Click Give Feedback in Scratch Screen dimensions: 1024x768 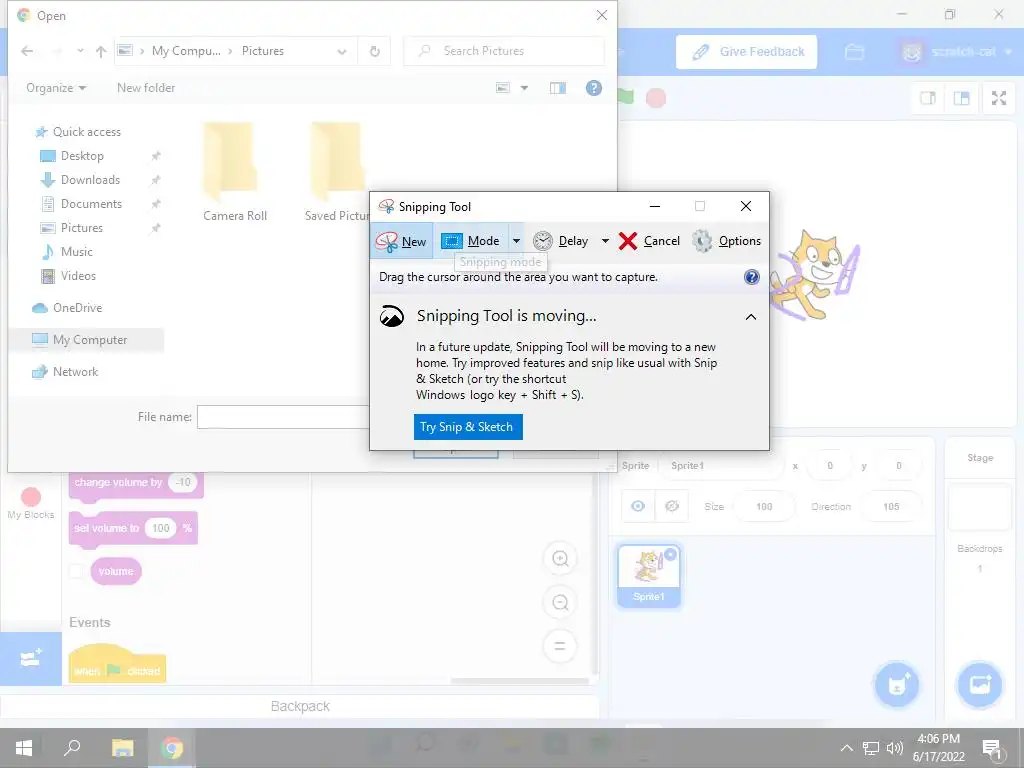746,52
